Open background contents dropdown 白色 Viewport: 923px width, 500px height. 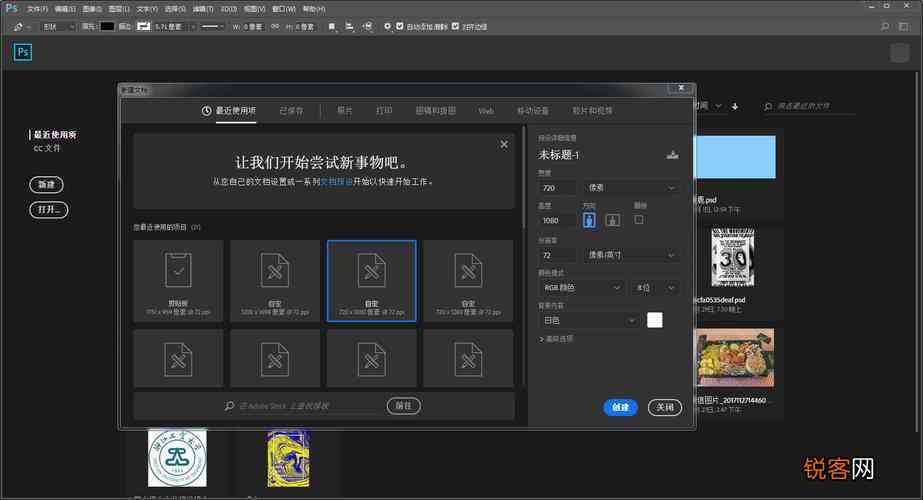pyautogui.click(x=589, y=320)
